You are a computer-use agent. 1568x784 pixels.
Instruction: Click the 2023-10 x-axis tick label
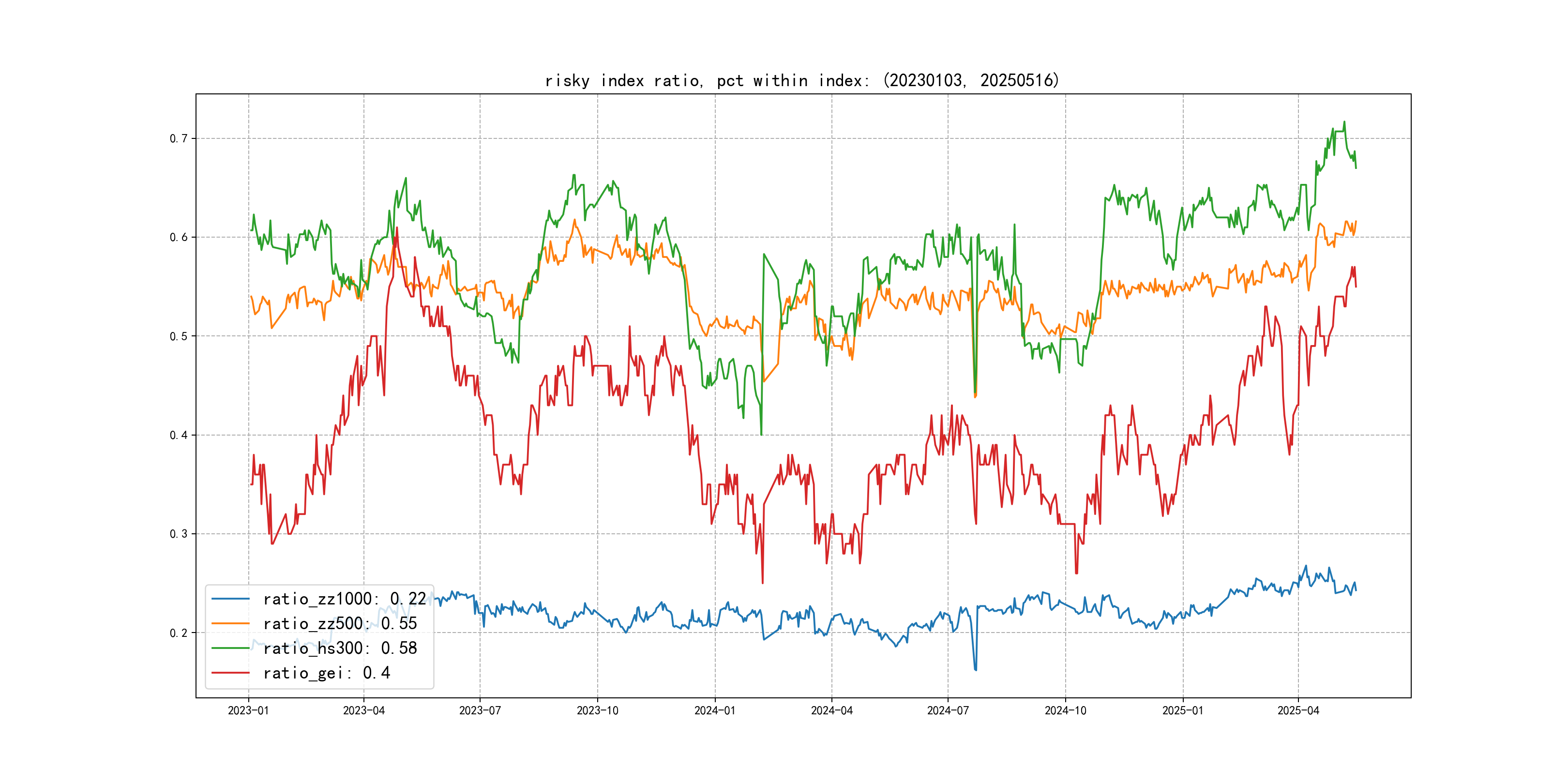click(597, 710)
